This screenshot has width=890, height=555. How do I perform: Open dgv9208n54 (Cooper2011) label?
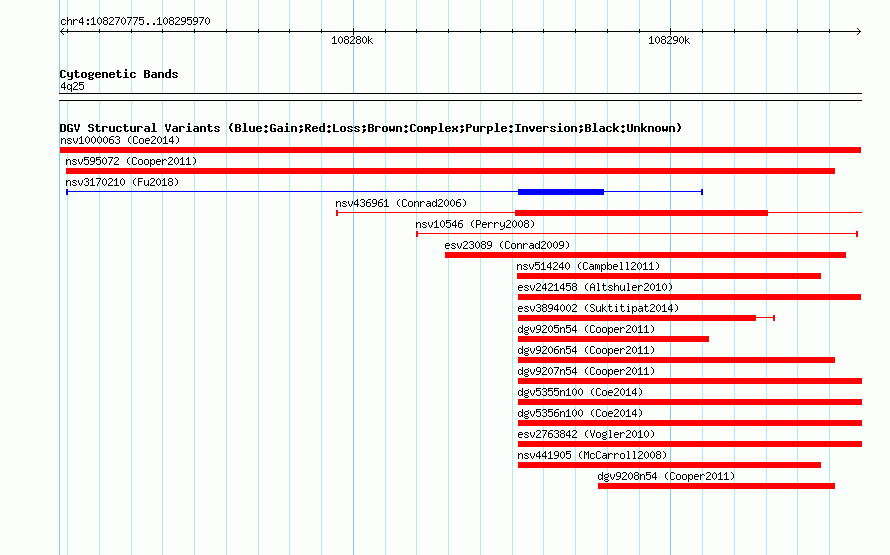[666, 476]
